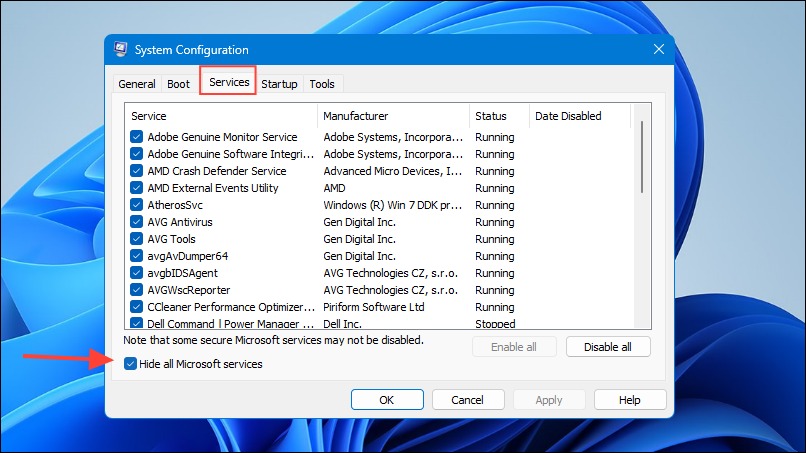Toggle the AVGWscReporter checkbox
The width and height of the screenshot is (806, 453).
tap(136, 289)
